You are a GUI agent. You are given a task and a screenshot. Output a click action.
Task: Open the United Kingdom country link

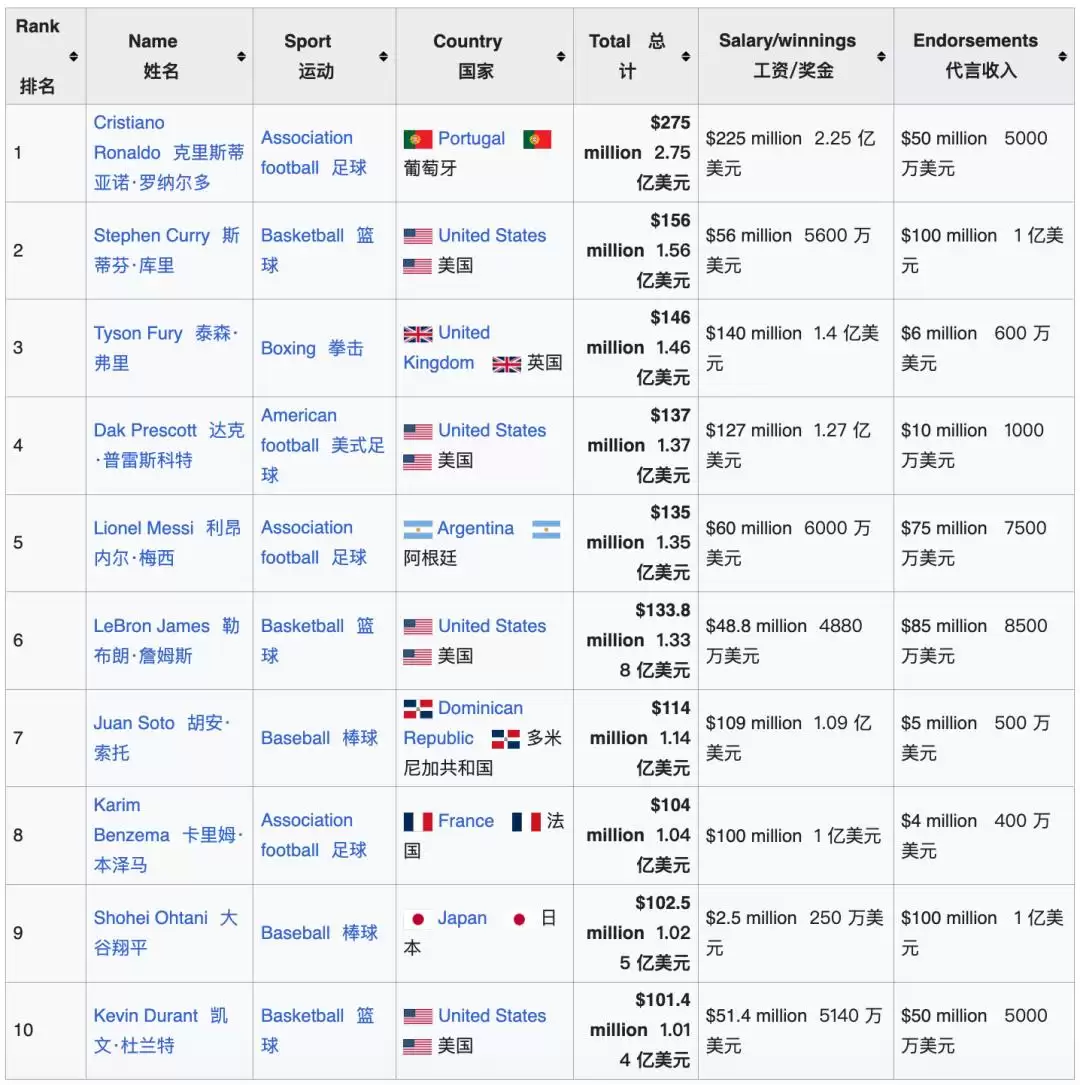(x=447, y=347)
